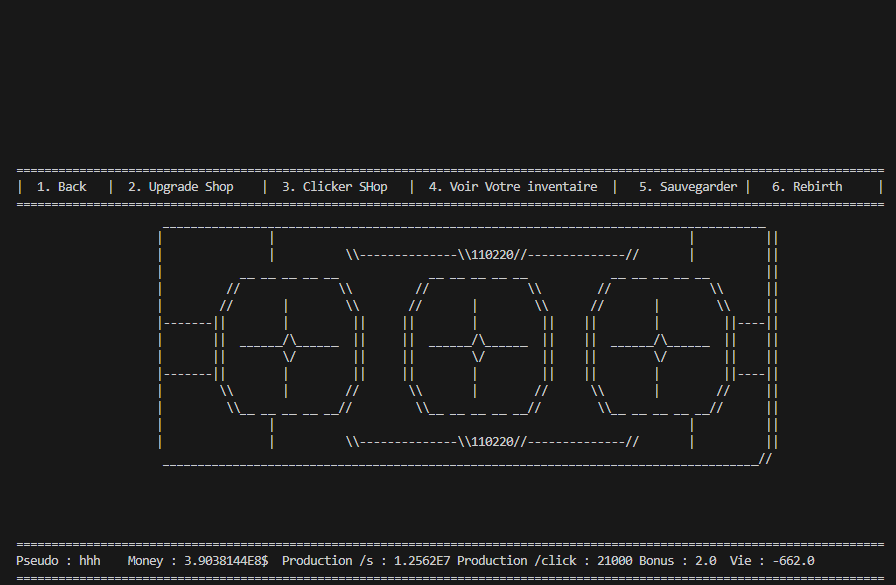Open the '3. Clicker SHop' entry
Viewport: 896px width, 585px height.
334,187
